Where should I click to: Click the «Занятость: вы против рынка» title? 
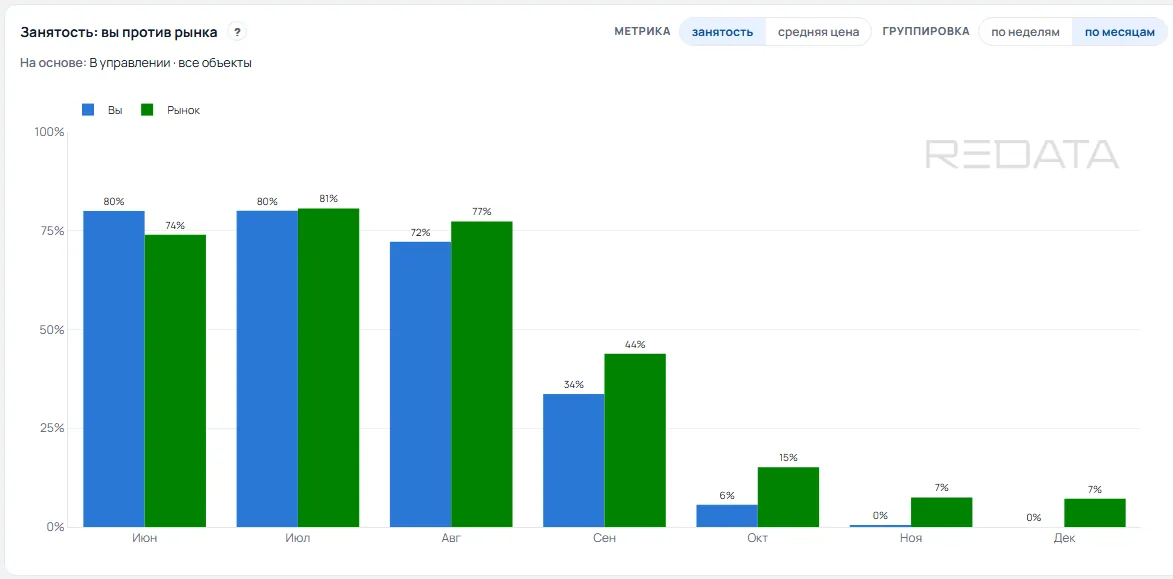[119, 32]
